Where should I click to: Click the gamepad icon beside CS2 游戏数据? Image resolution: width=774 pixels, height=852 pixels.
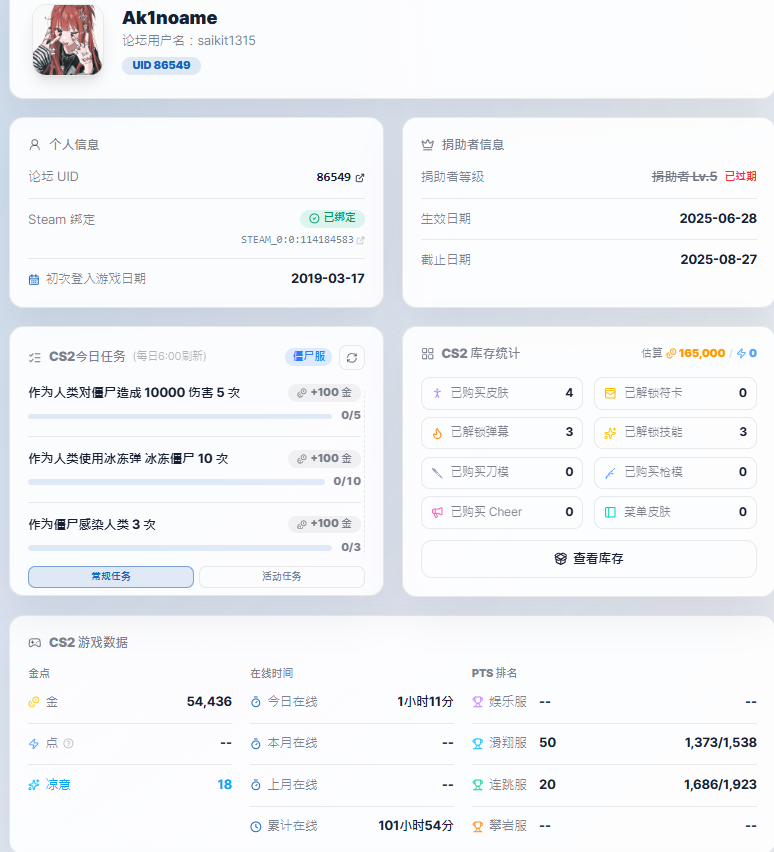(x=35, y=643)
